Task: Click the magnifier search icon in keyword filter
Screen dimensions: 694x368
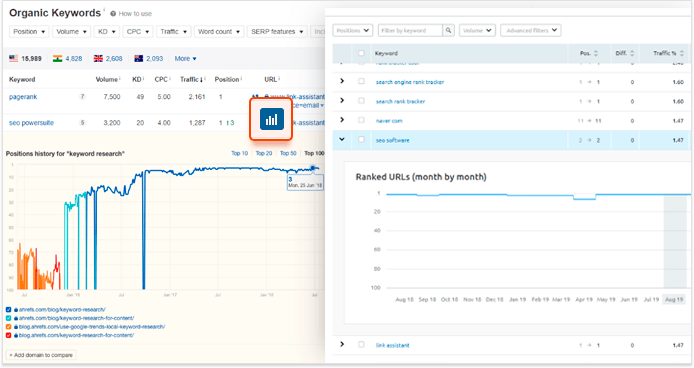Action: point(448,30)
